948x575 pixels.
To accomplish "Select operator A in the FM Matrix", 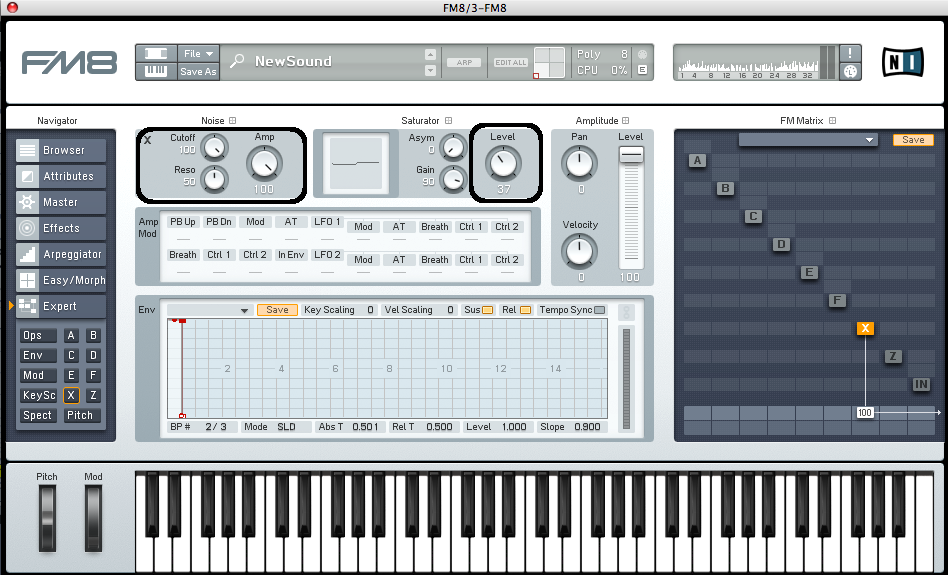I will [x=697, y=160].
